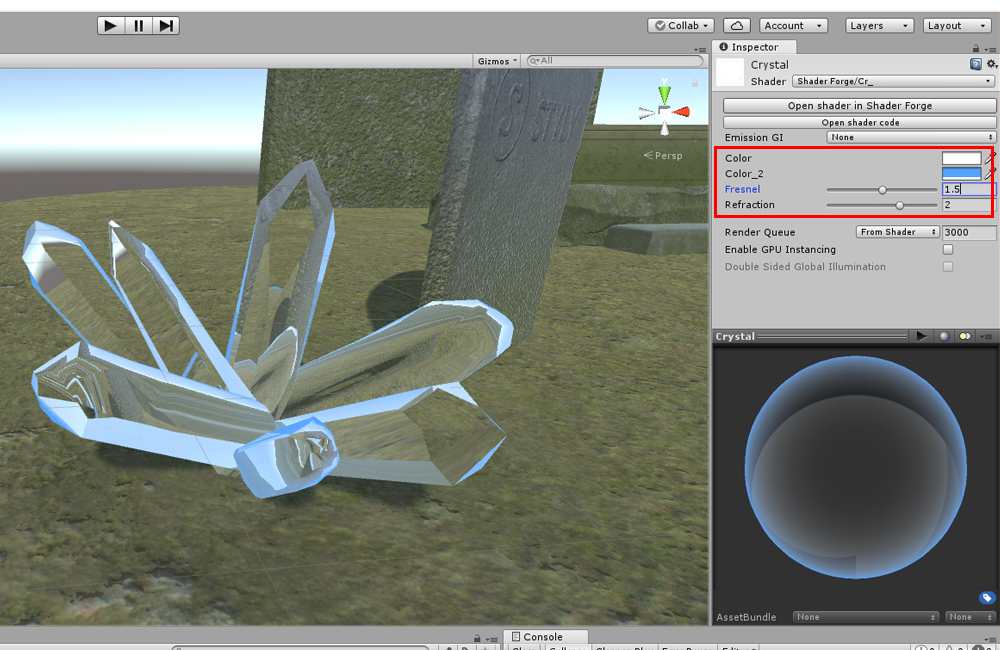Open the cloud services icon

736,26
